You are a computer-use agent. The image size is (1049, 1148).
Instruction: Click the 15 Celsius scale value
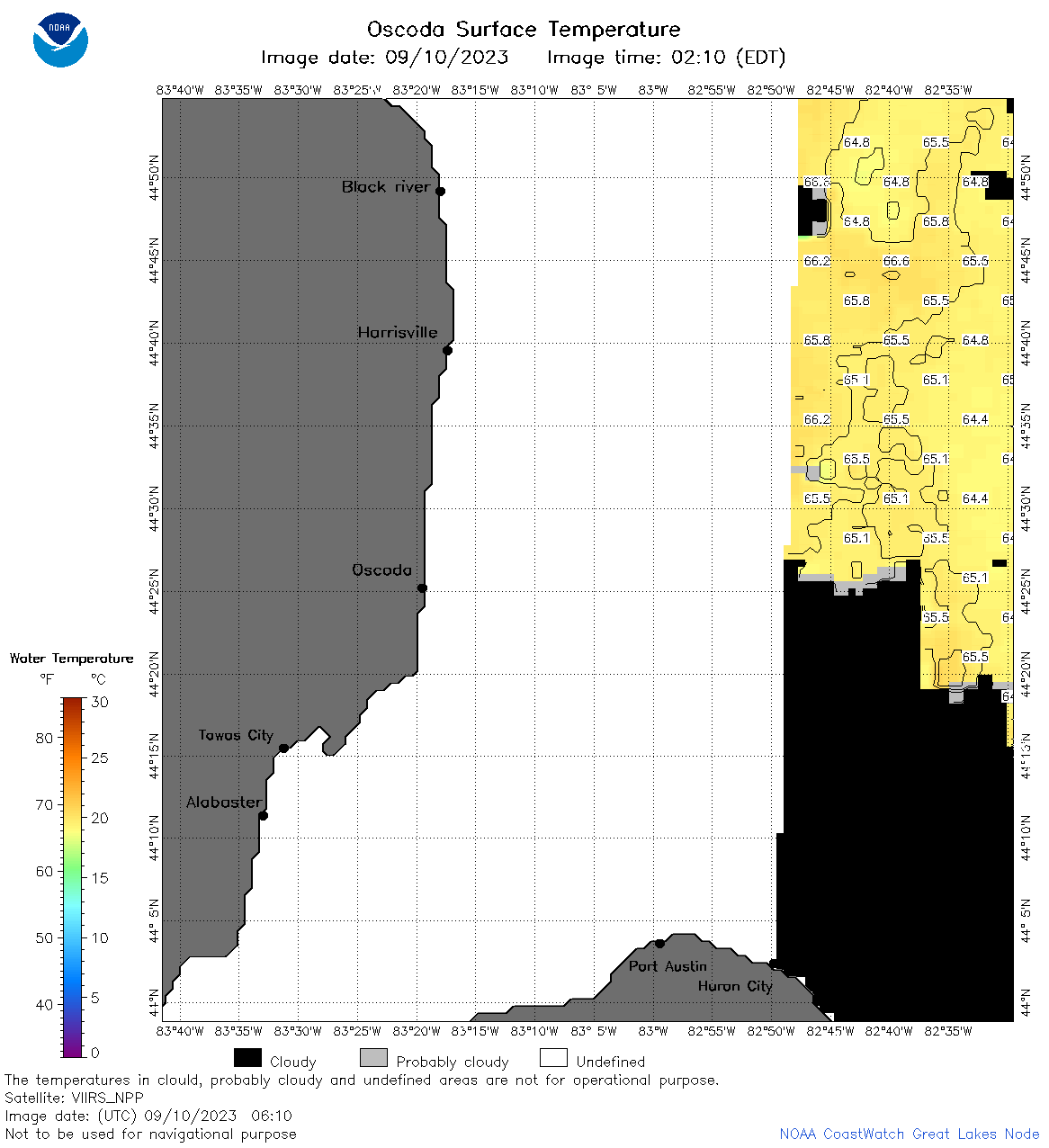point(100,877)
